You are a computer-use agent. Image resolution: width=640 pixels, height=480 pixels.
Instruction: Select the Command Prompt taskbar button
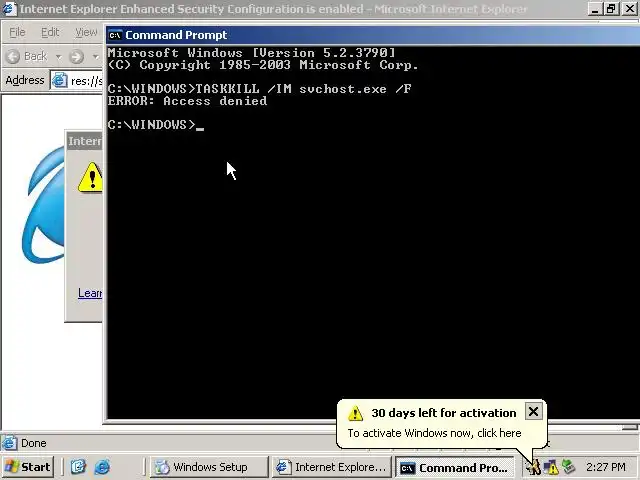pyautogui.click(x=454, y=467)
